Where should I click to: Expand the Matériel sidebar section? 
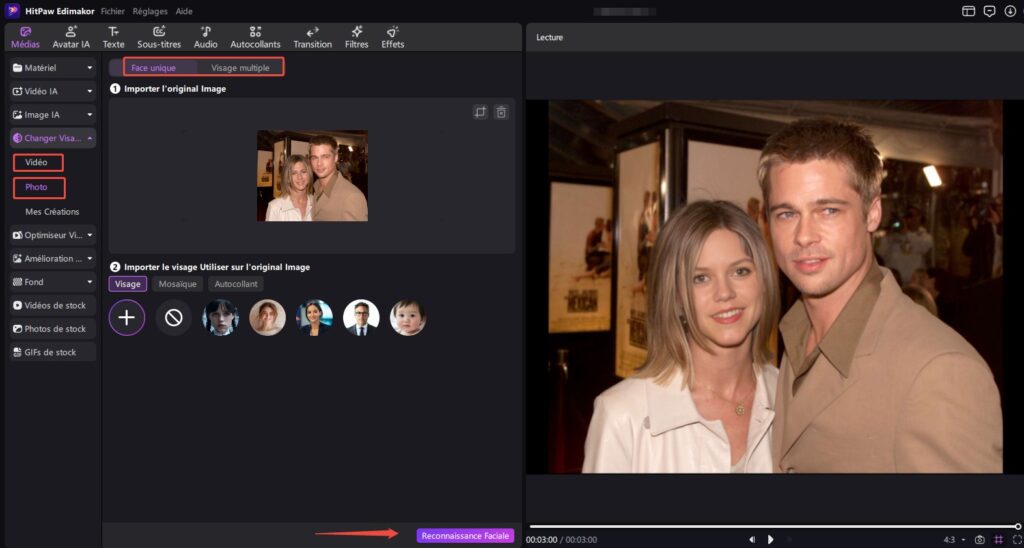53,68
